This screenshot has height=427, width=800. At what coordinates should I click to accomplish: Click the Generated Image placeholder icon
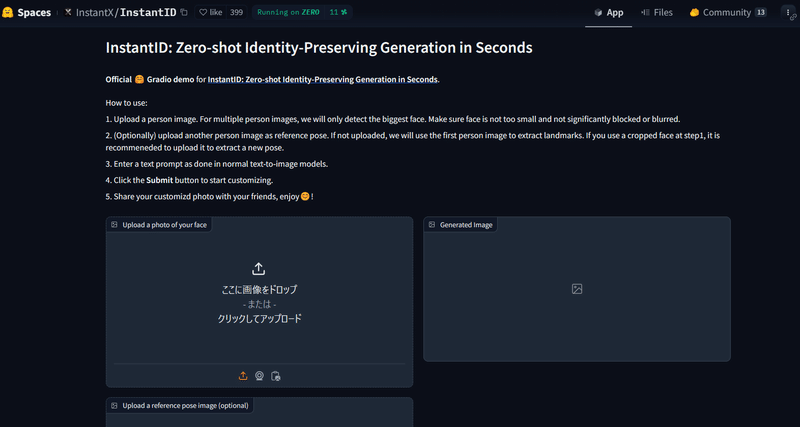[x=577, y=289]
